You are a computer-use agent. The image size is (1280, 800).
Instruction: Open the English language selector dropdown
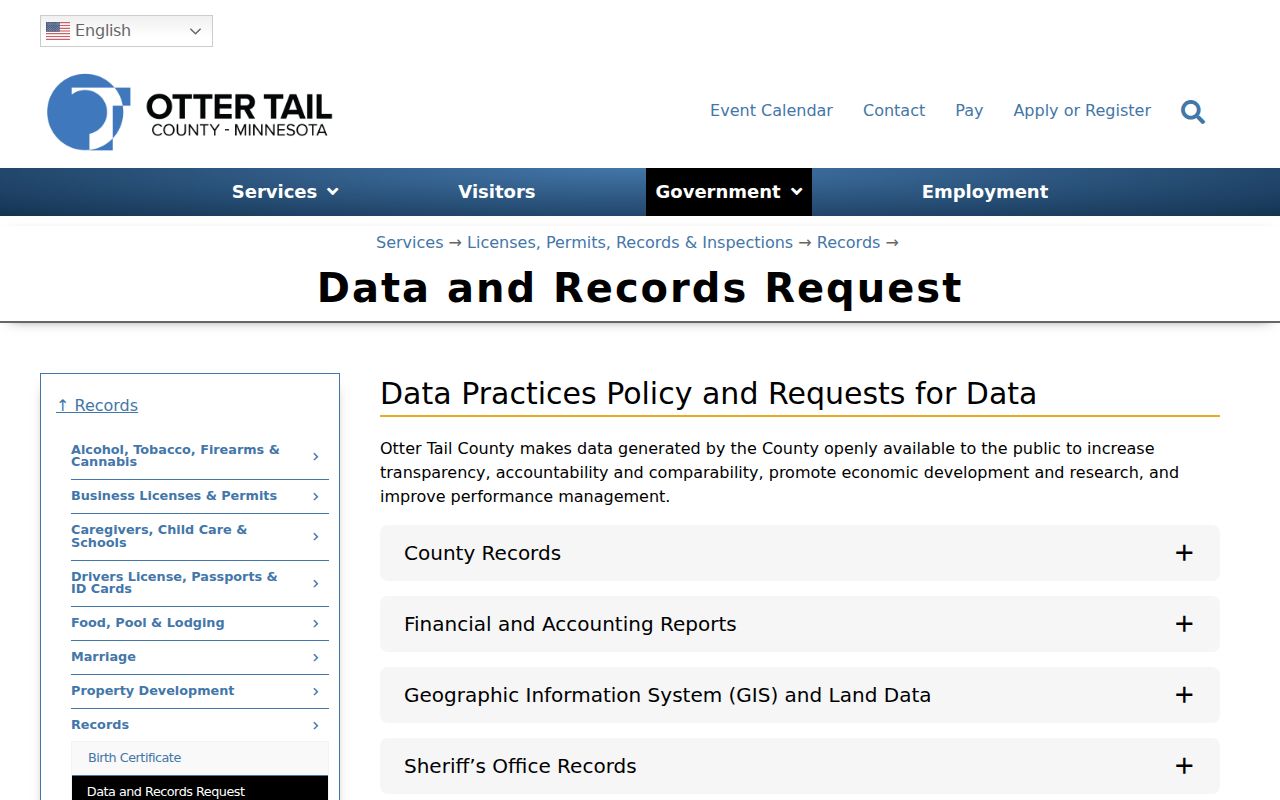click(126, 31)
